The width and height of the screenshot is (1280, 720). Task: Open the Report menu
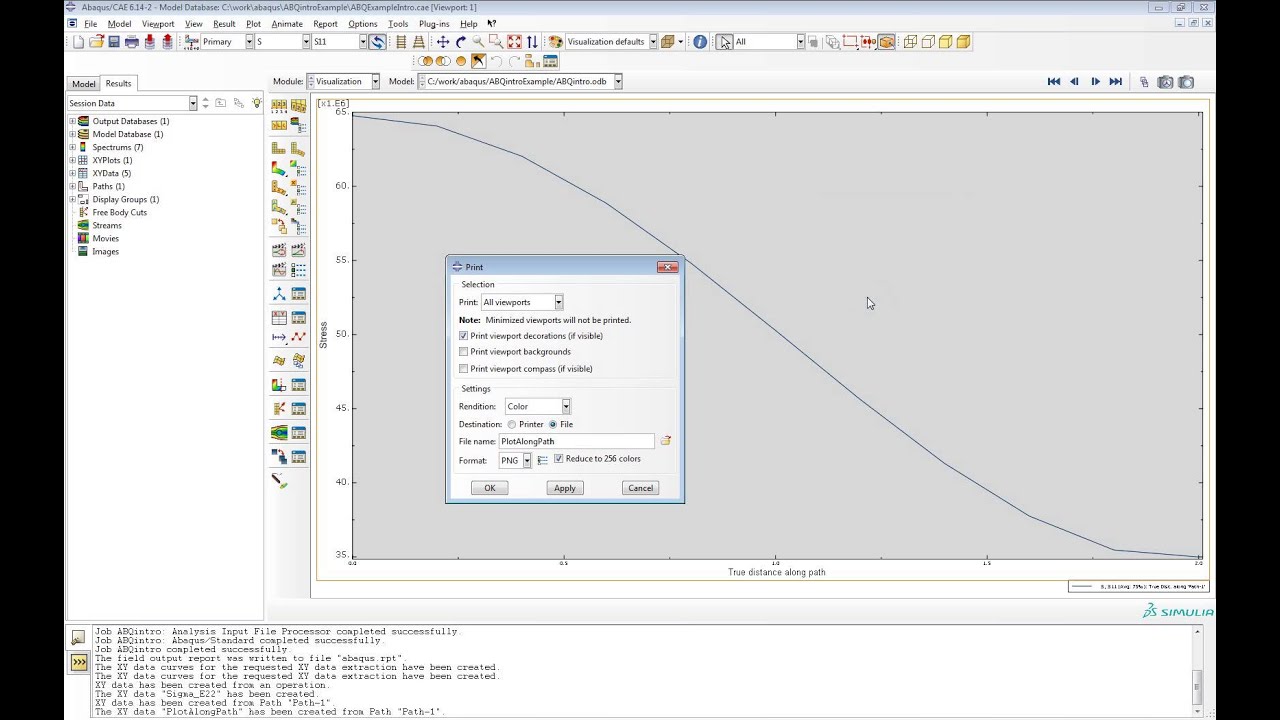pos(325,24)
